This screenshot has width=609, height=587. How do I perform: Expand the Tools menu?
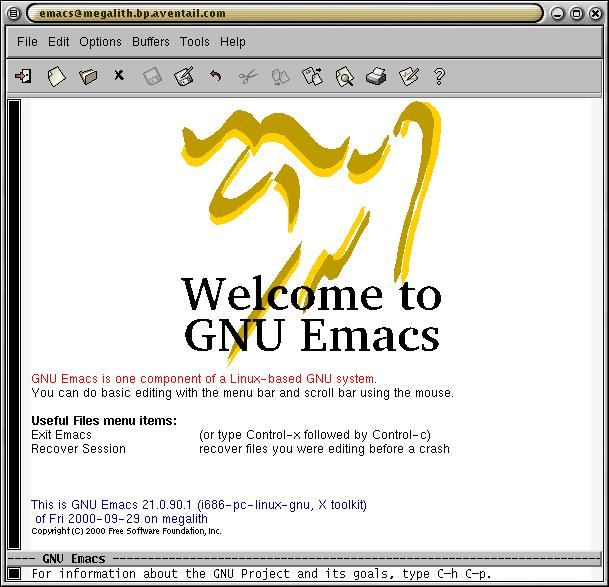pyautogui.click(x=195, y=42)
